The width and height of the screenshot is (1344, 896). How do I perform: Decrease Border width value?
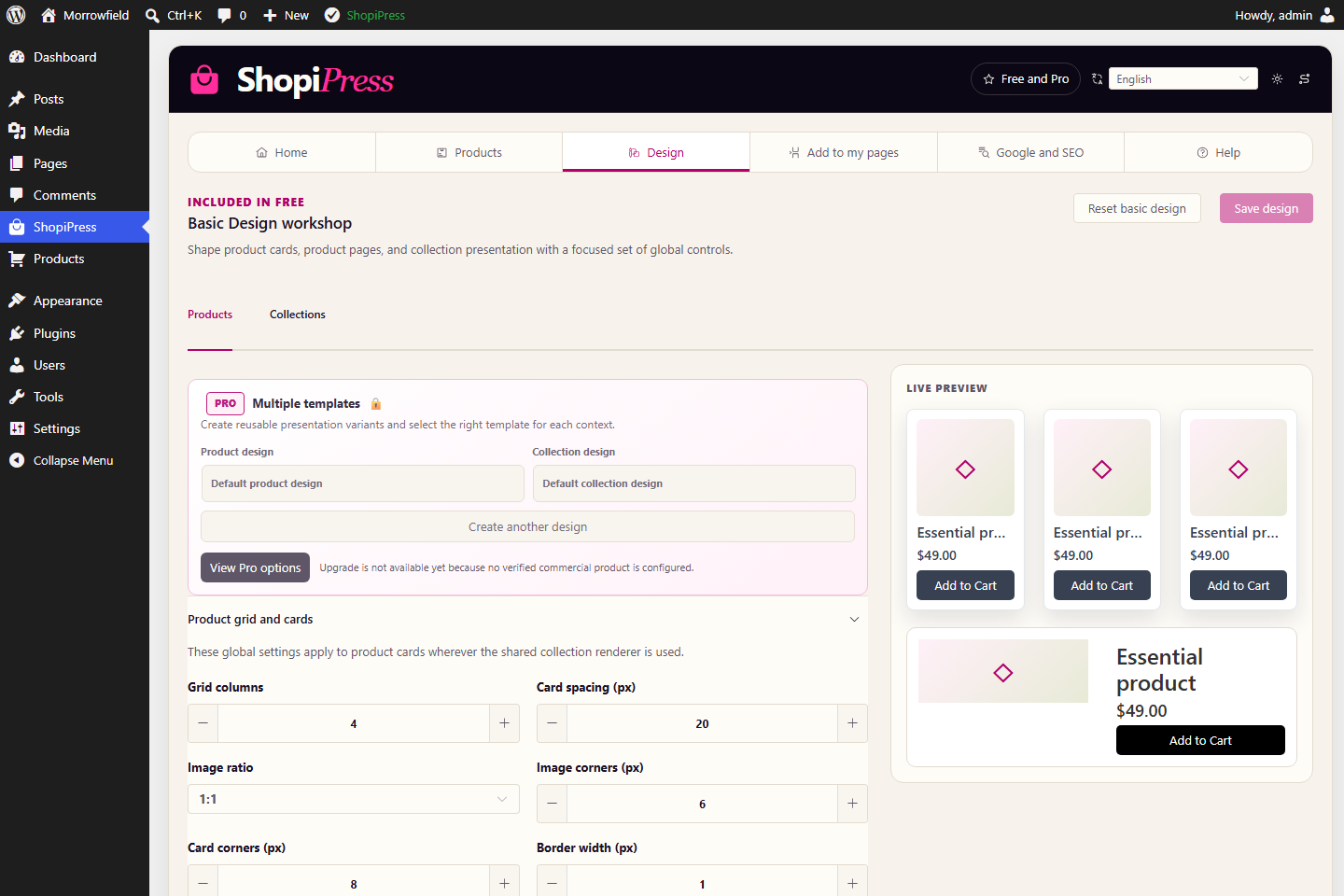552,883
